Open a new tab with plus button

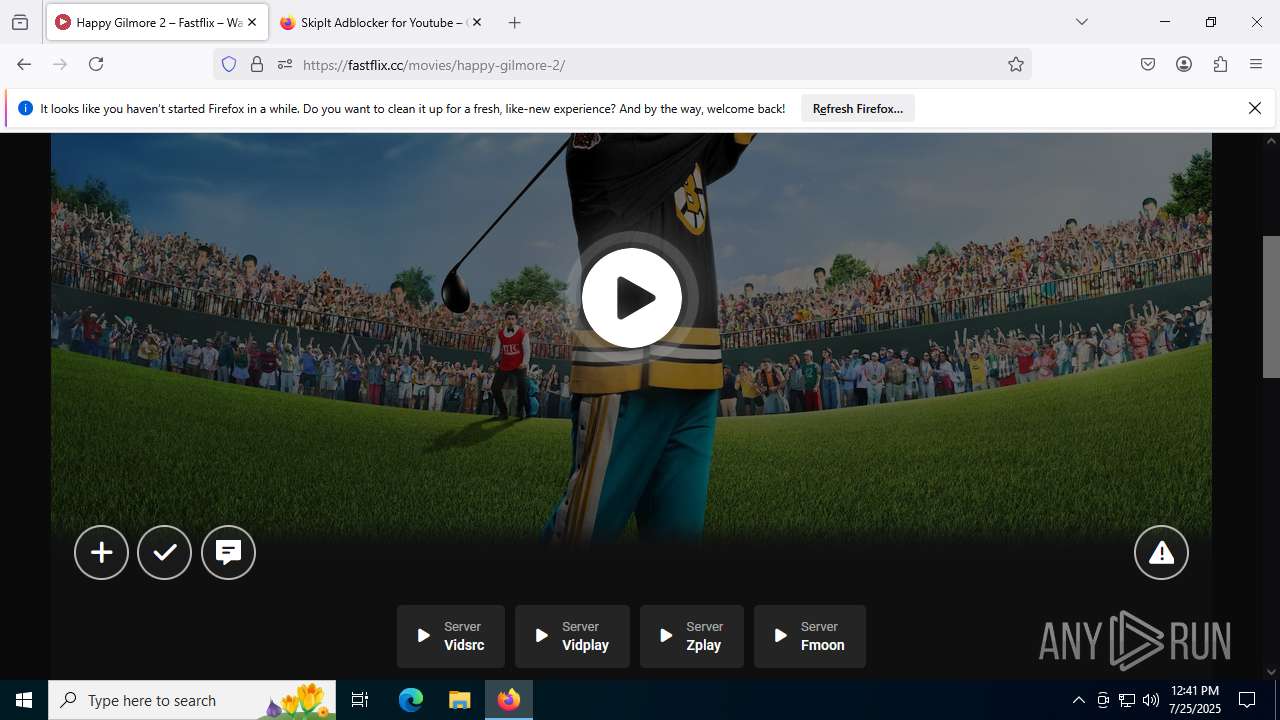click(515, 22)
